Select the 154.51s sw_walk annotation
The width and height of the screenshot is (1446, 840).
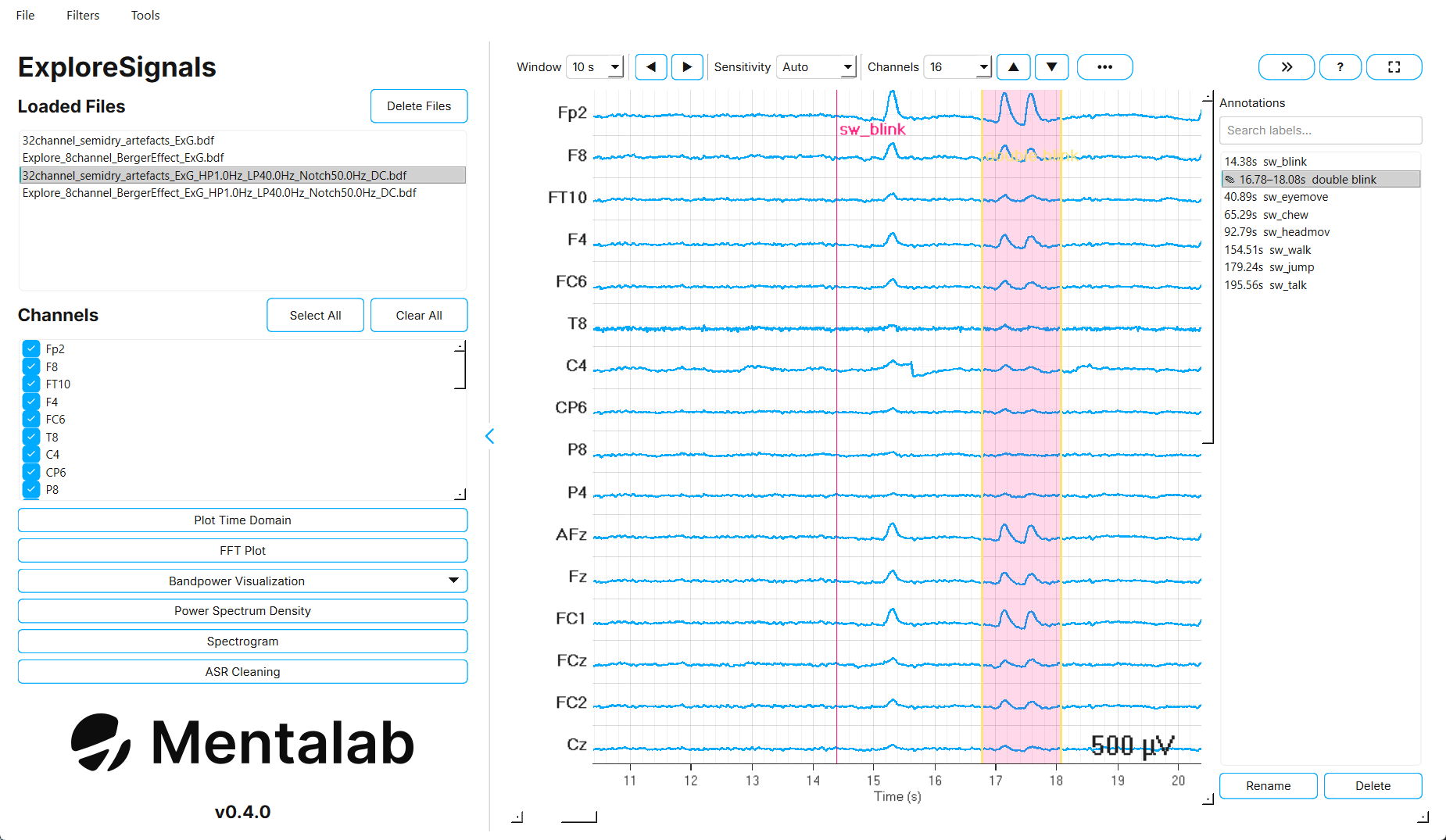click(1321, 250)
